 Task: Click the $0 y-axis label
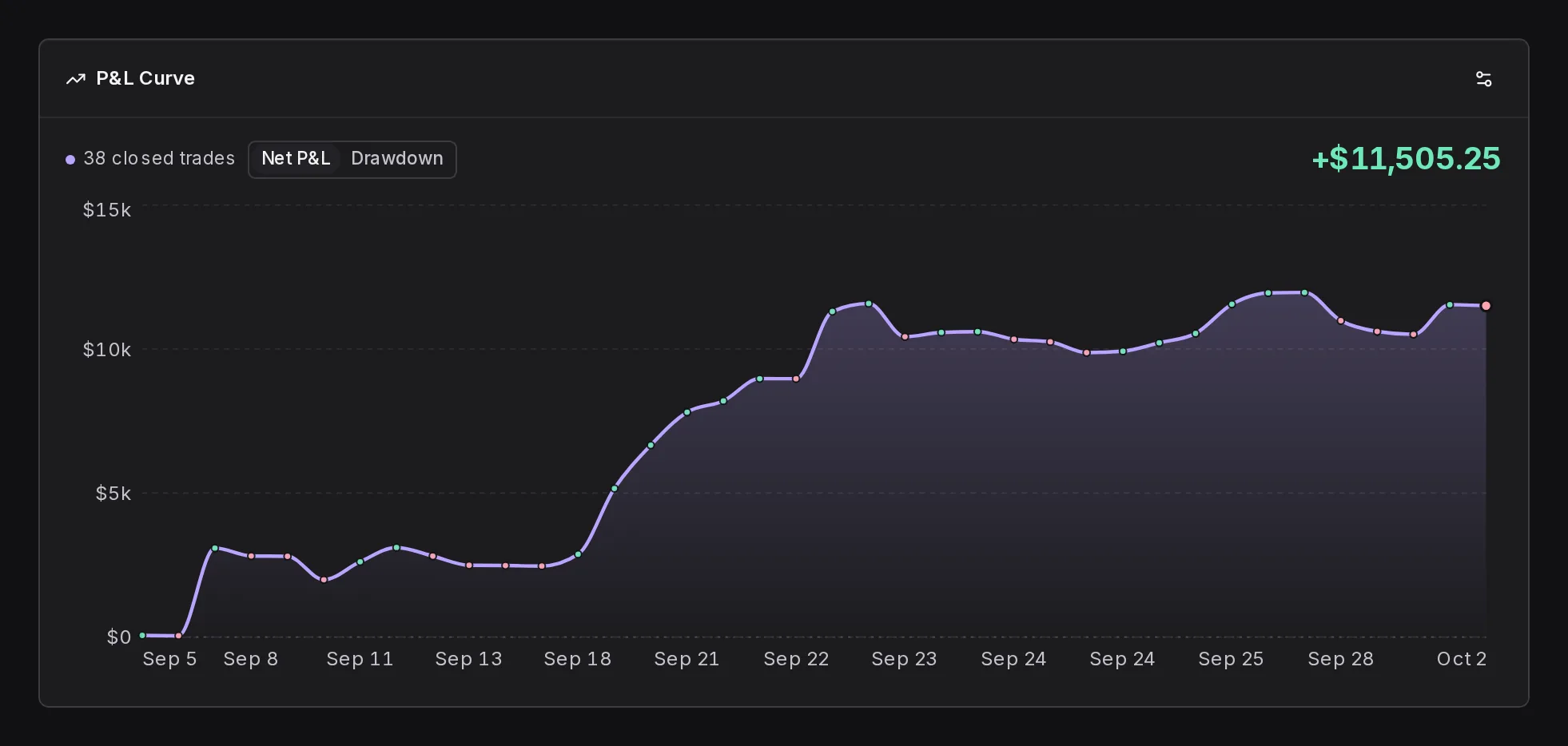click(x=119, y=637)
